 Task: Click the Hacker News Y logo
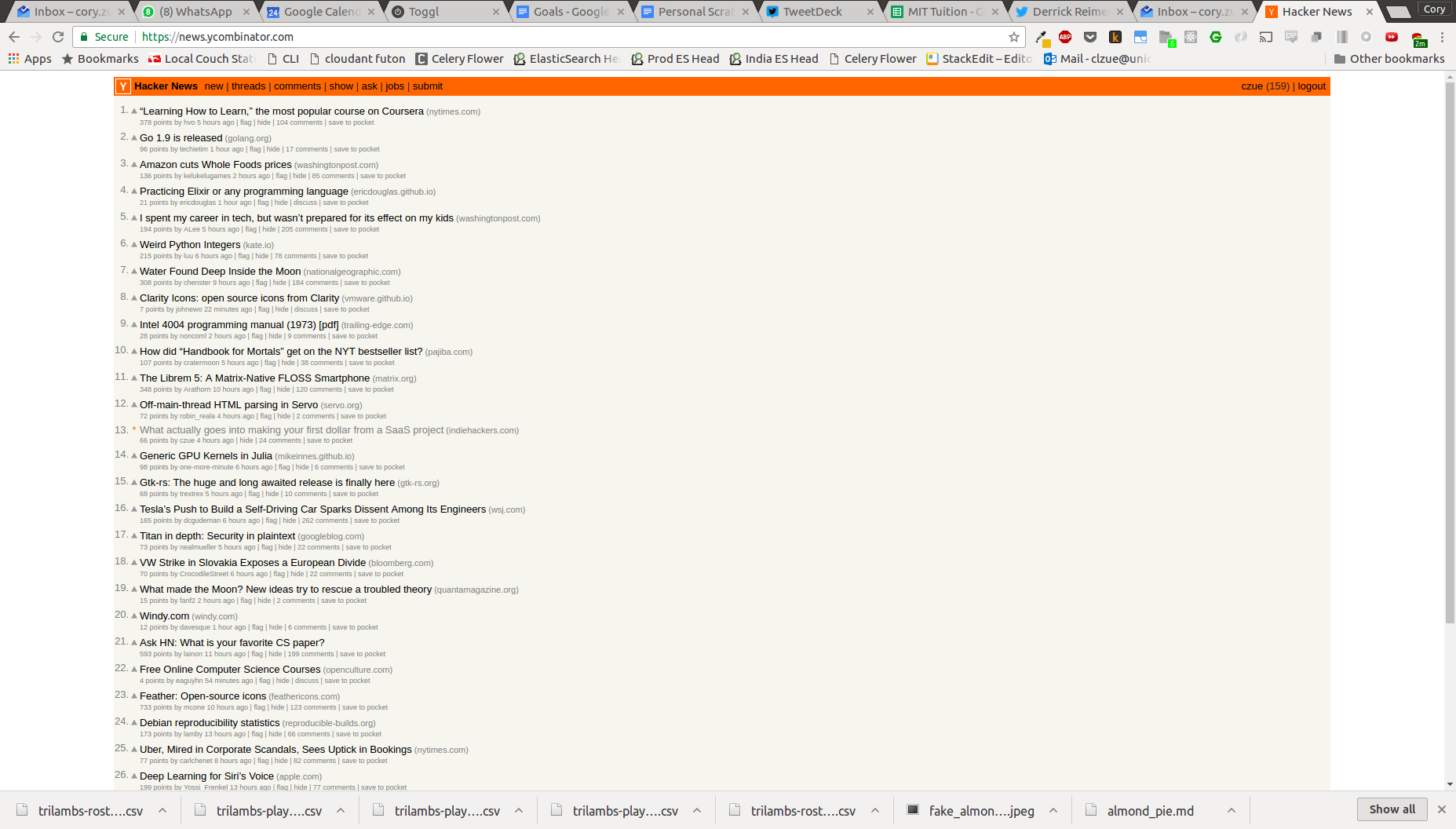click(123, 86)
